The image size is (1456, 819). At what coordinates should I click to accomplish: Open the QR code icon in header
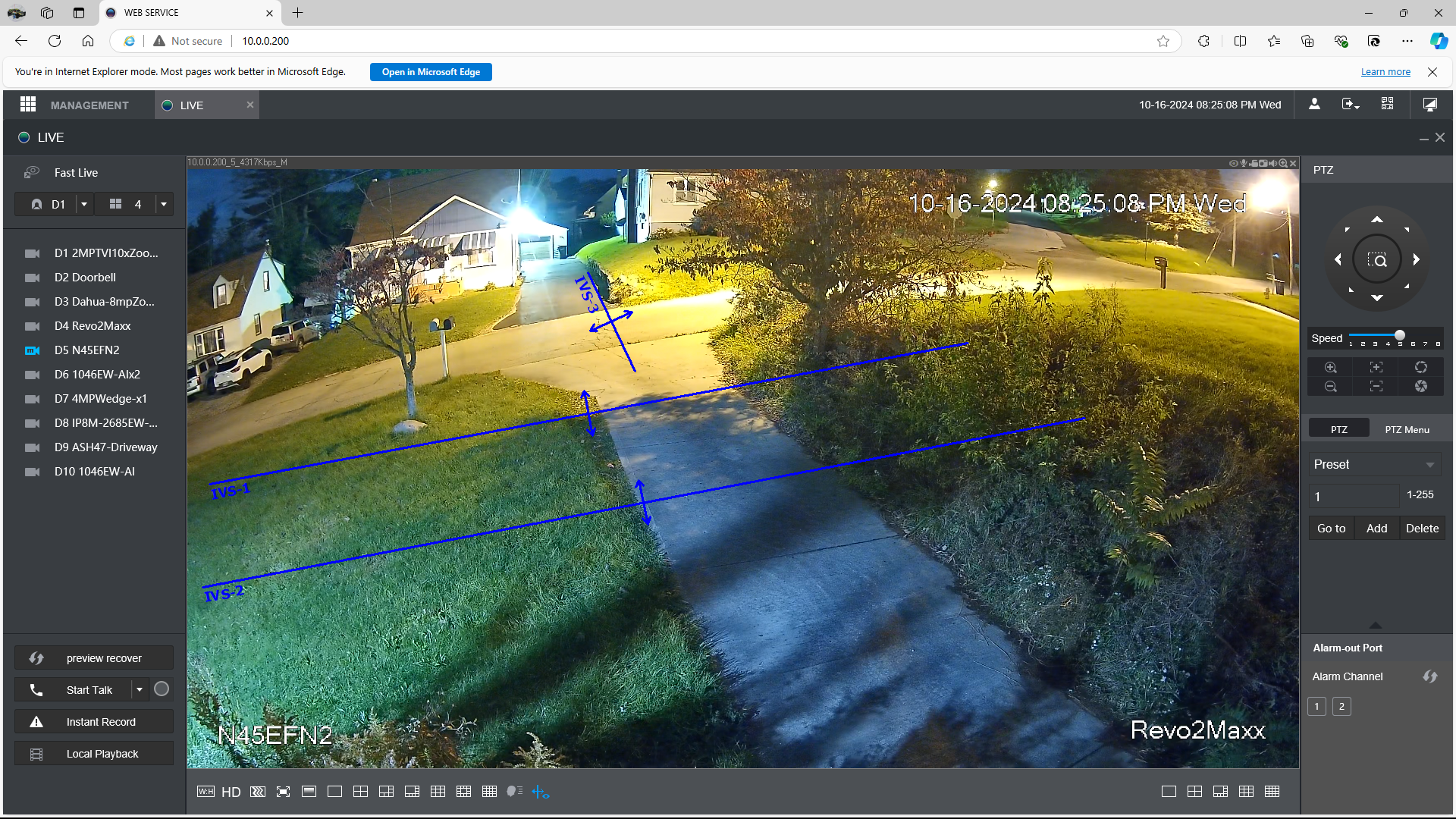click(x=1387, y=104)
